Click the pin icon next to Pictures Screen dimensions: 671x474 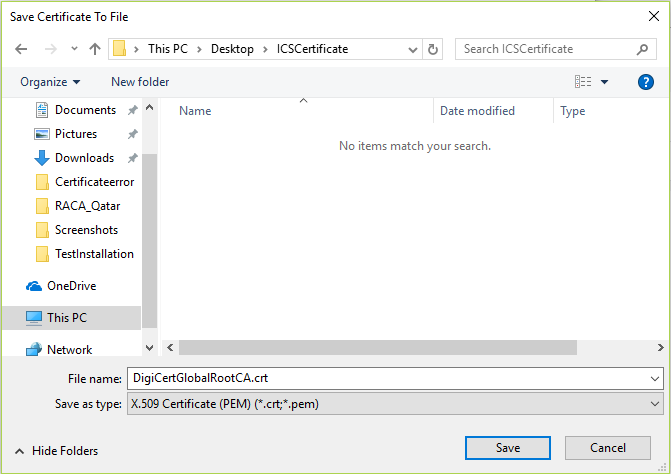coord(133,134)
